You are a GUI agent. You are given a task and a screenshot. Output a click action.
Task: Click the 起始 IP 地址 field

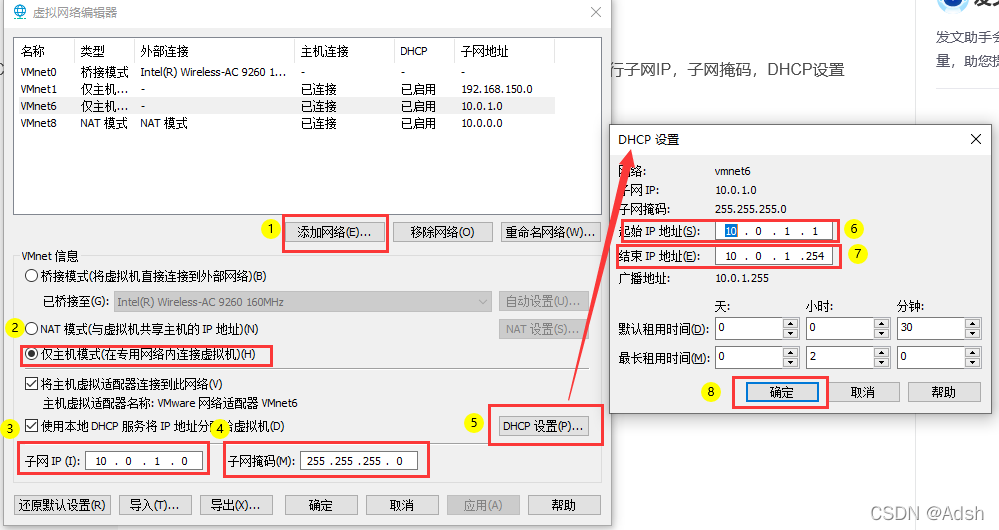[774, 231]
